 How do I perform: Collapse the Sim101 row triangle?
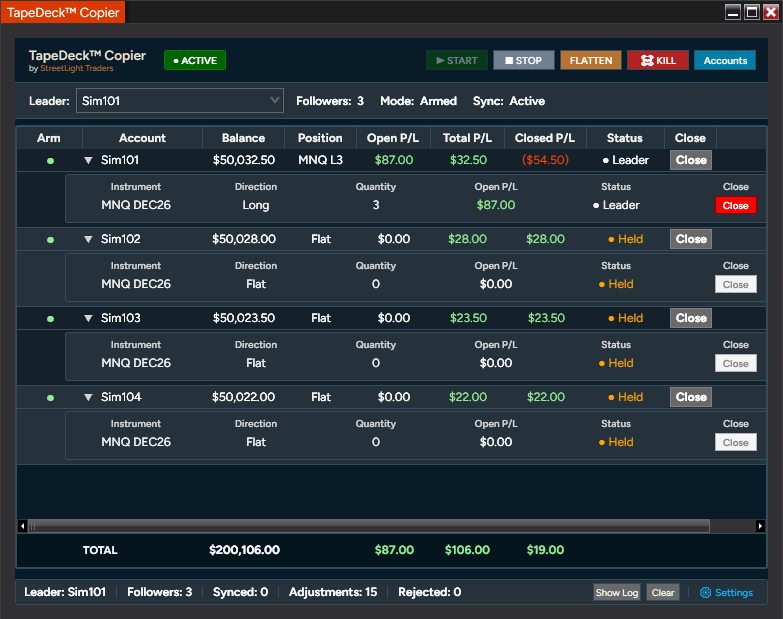[x=88, y=160]
